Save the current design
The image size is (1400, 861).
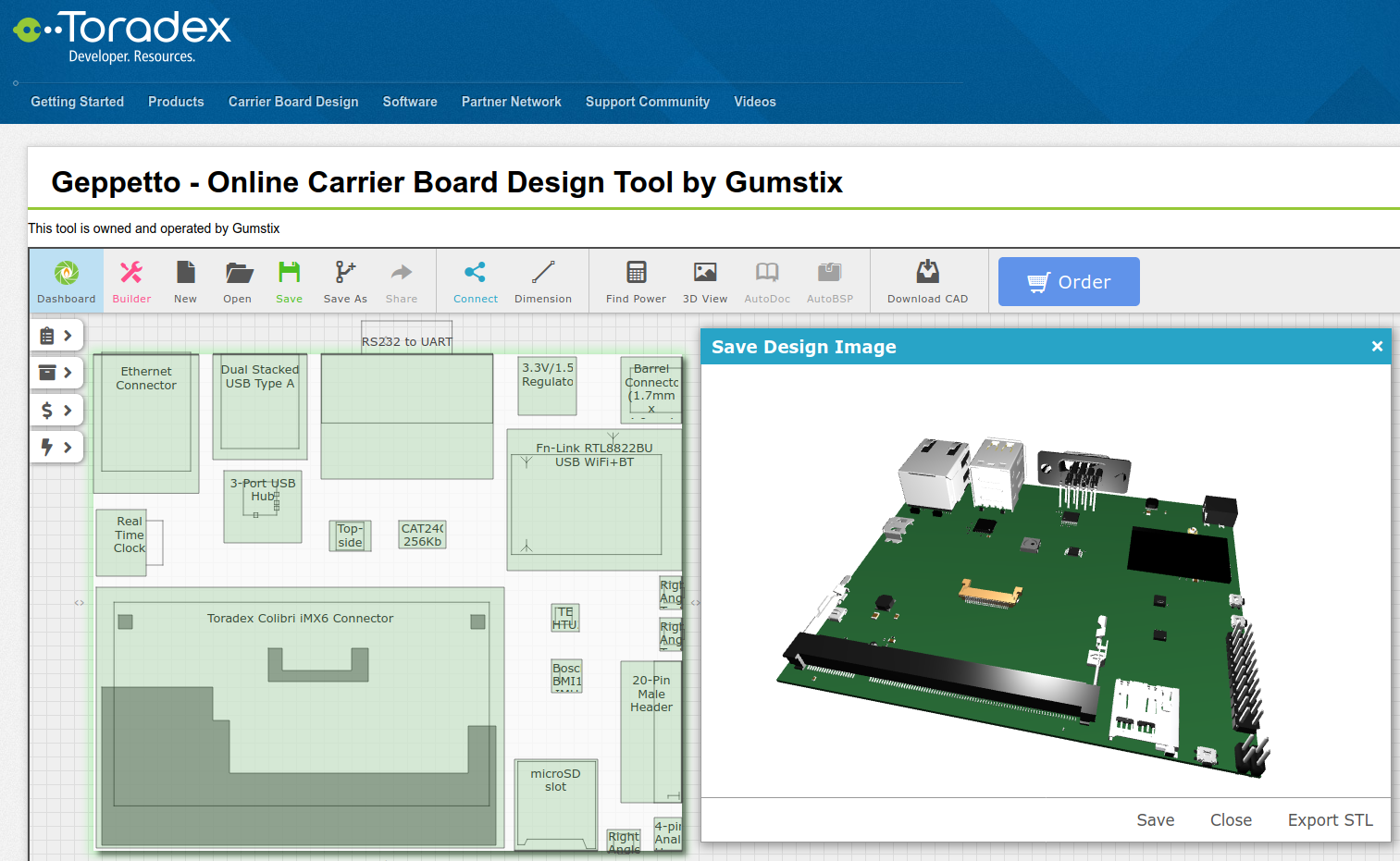(289, 280)
